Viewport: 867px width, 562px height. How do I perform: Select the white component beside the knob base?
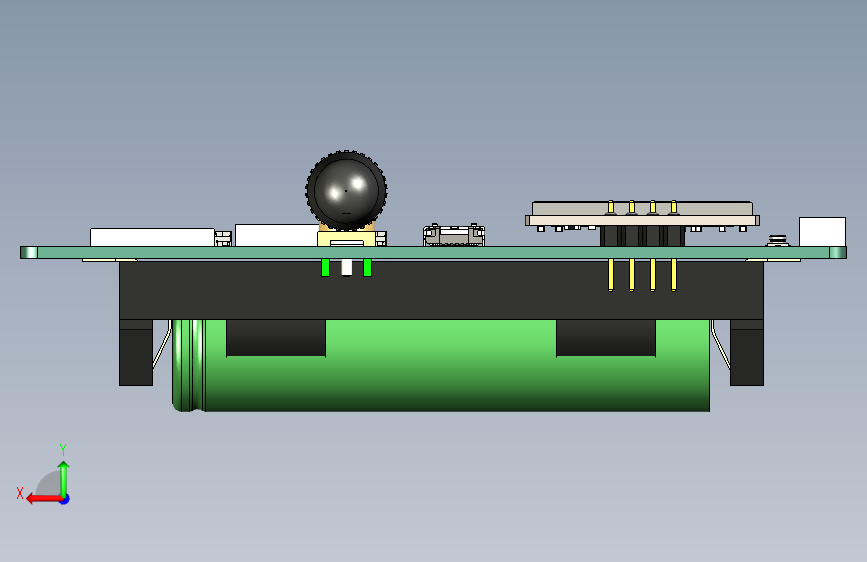point(276,235)
